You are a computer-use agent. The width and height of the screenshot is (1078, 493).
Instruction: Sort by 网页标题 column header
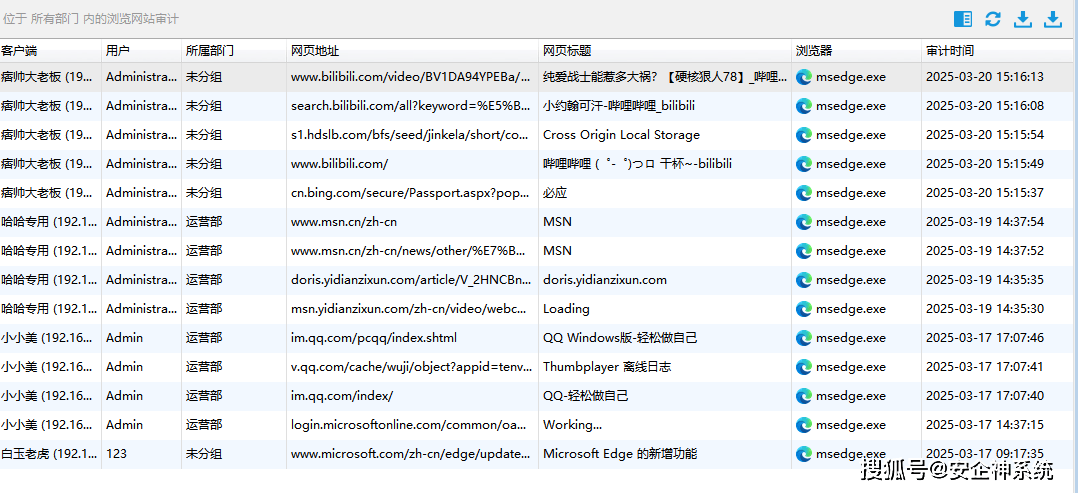tap(665, 51)
